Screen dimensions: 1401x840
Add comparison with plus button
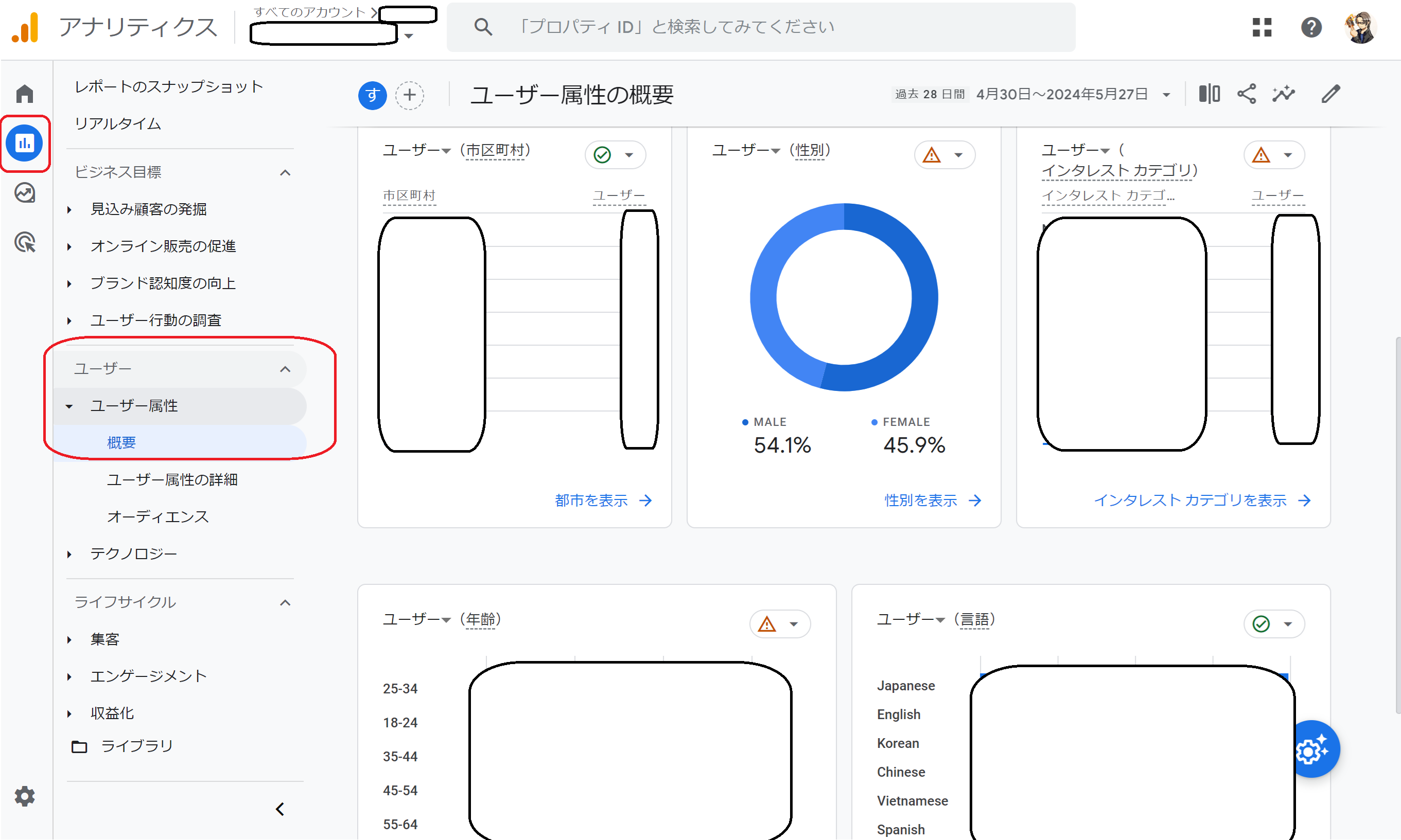coord(409,95)
